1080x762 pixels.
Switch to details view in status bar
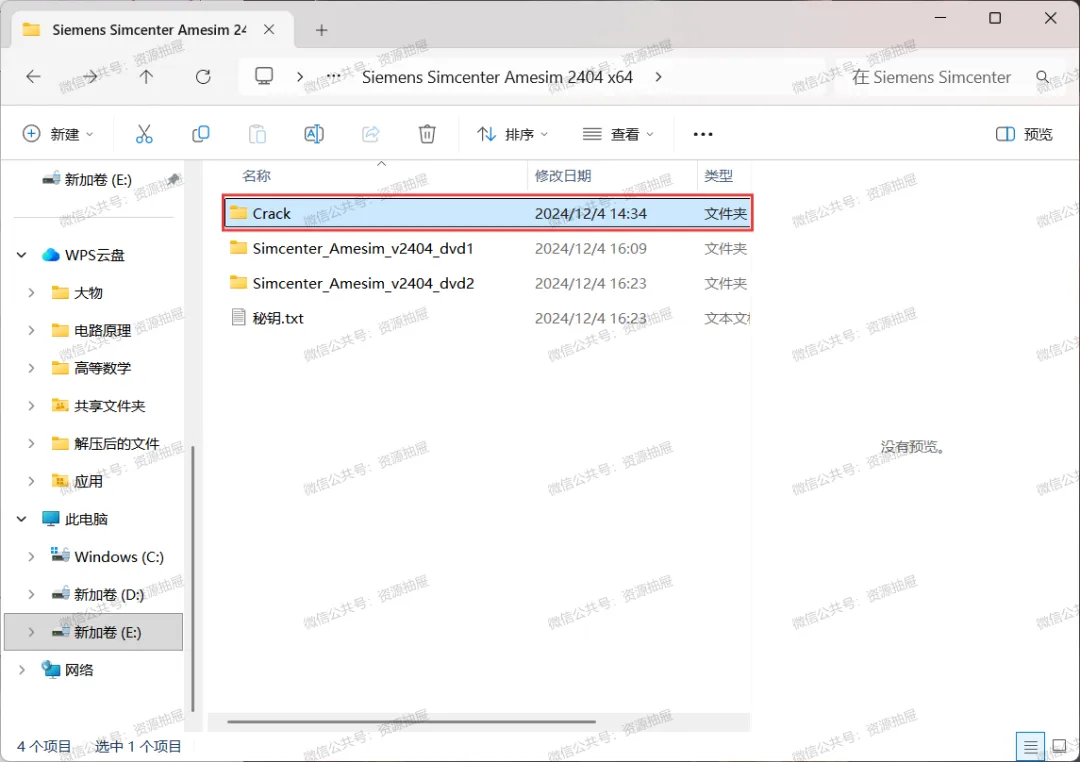tap(1030, 746)
